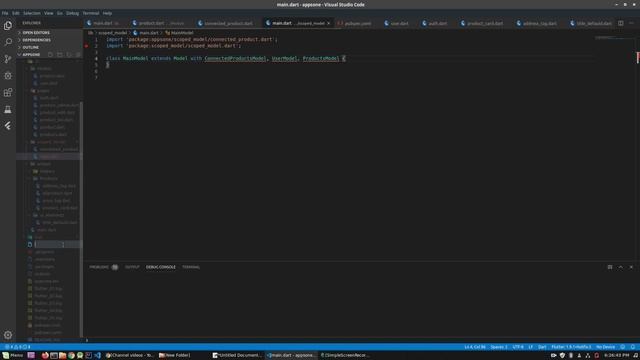Image resolution: width=640 pixels, height=360 pixels.
Task: Maximize the bottom panel with the chevron
Action: (620, 267)
